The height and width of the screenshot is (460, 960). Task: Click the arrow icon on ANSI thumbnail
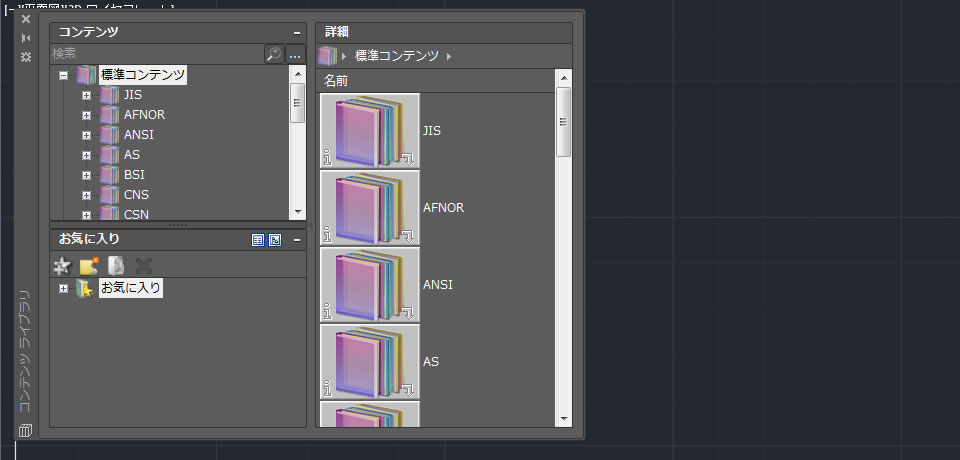coord(408,314)
